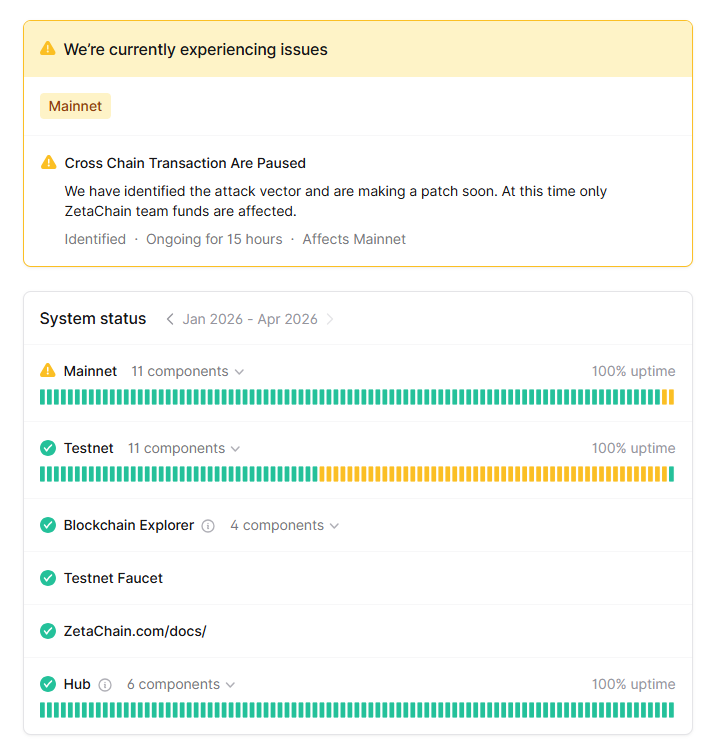Viewport: 718px width, 746px height.
Task: Expand Testnet 11 components list
Action: click(x=184, y=448)
